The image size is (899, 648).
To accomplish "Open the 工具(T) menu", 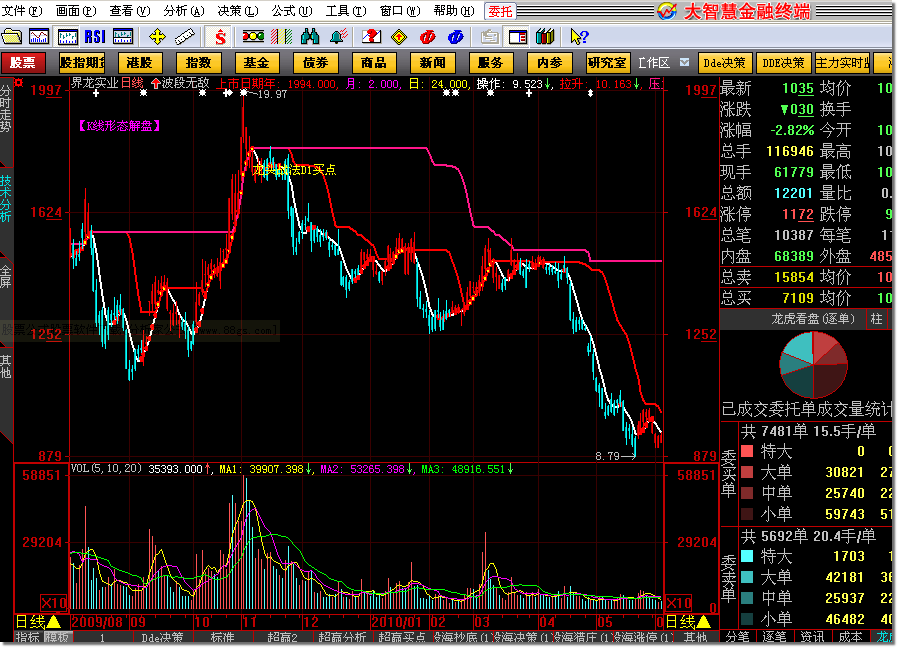I will point(346,11).
